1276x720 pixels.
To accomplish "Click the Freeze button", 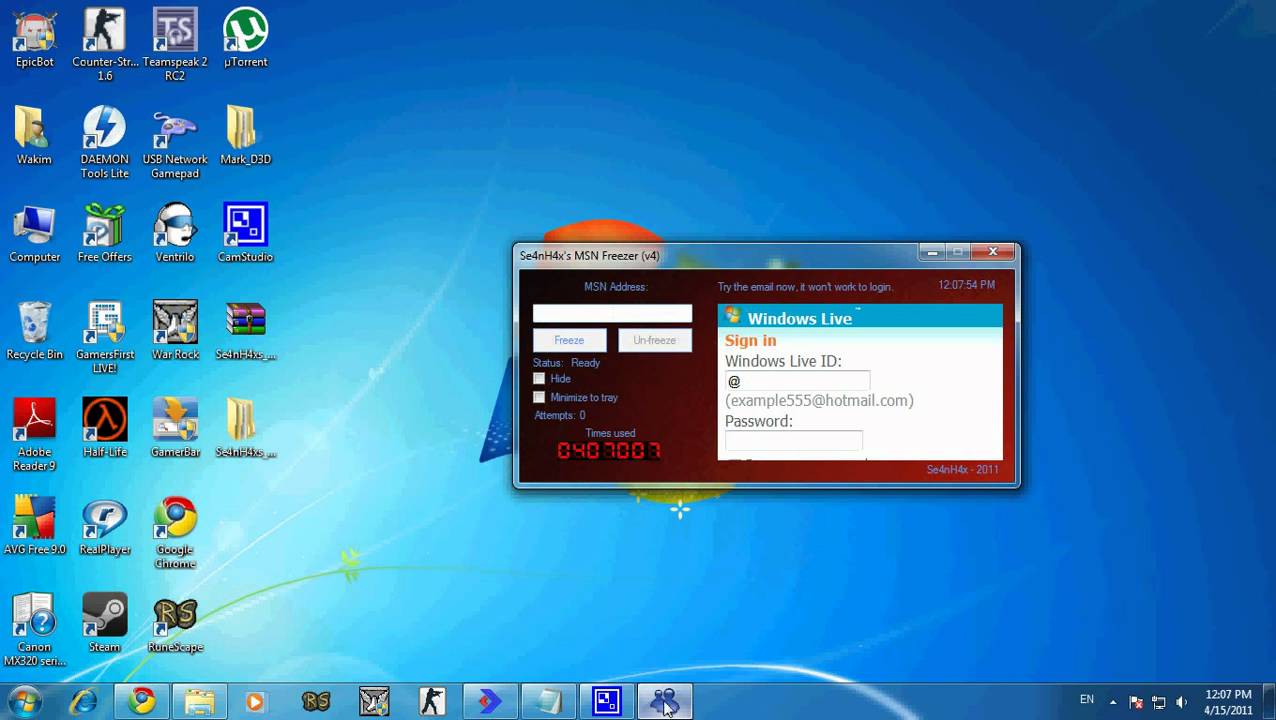I will pos(569,340).
